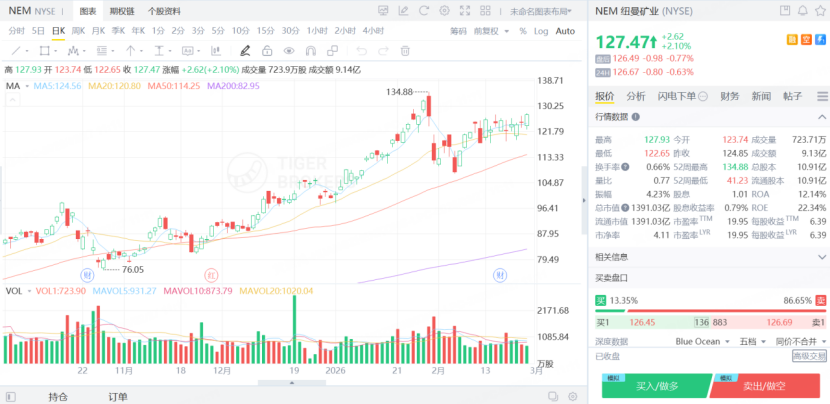Toggle drawings visibility eye icon
The image size is (830, 404).
[288, 51]
